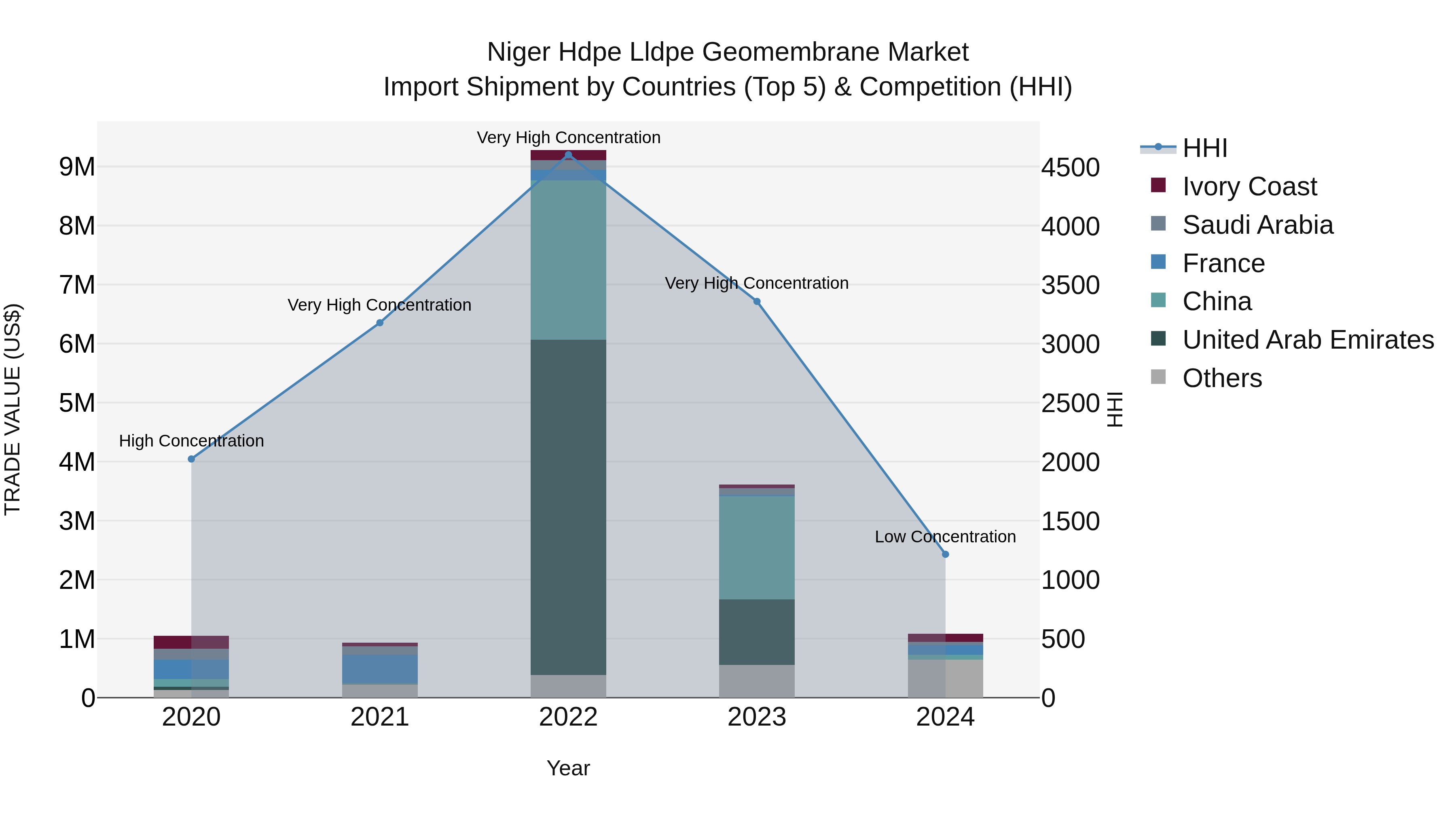Click 'Very High Concentration' label near 2021

pyautogui.click(x=380, y=305)
